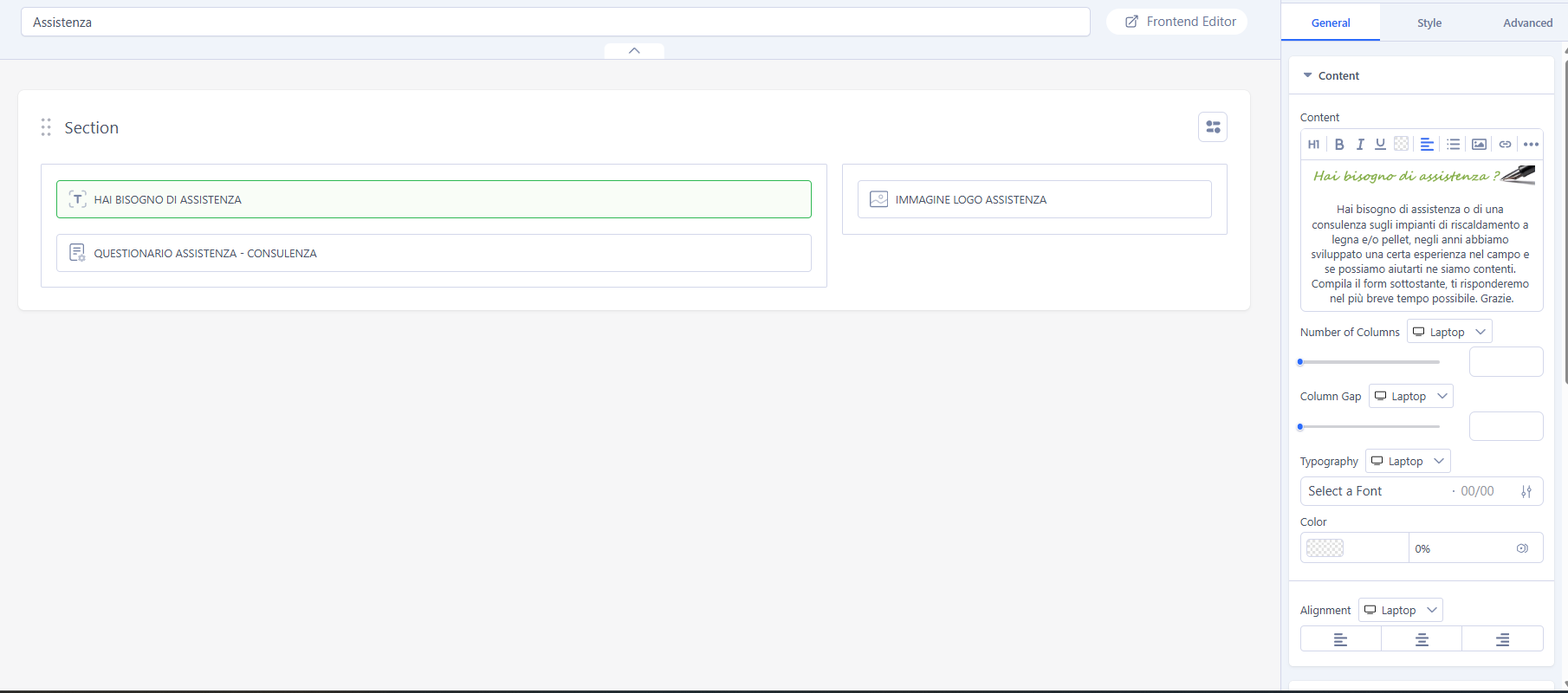The width and height of the screenshot is (1568, 693).
Task: Open Number of Columns device dropdown
Action: click(x=1449, y=332)
